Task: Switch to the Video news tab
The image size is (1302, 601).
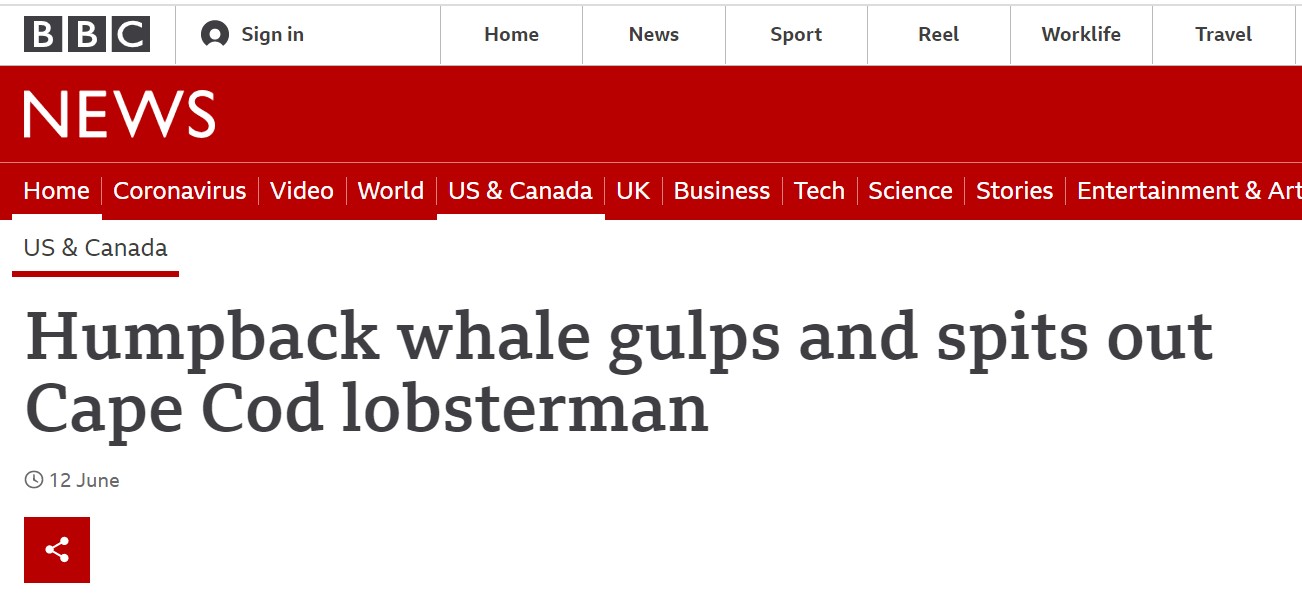Action: click(302, 191)
